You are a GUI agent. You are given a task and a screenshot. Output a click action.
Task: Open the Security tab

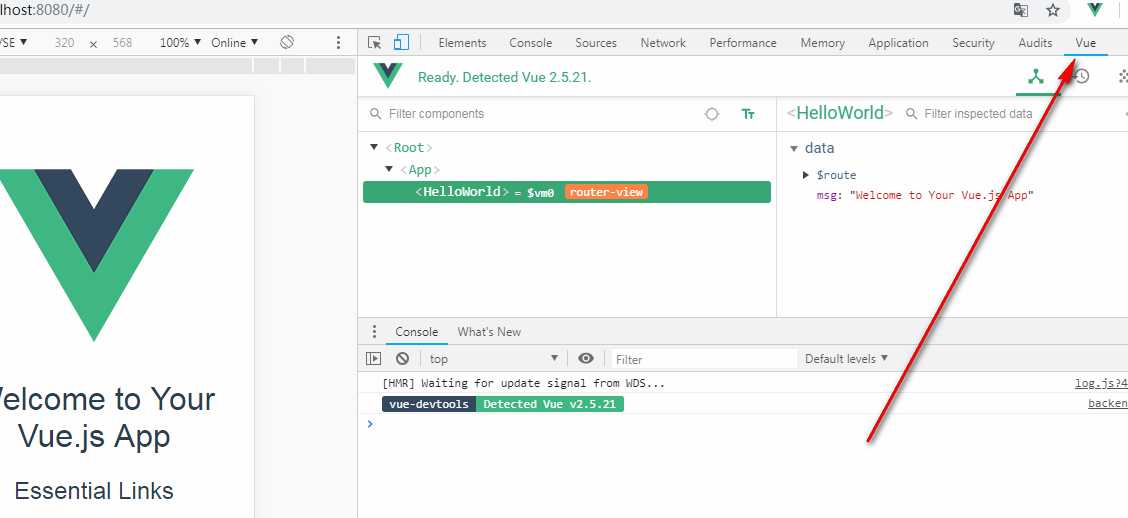click(x=973, y=42)
